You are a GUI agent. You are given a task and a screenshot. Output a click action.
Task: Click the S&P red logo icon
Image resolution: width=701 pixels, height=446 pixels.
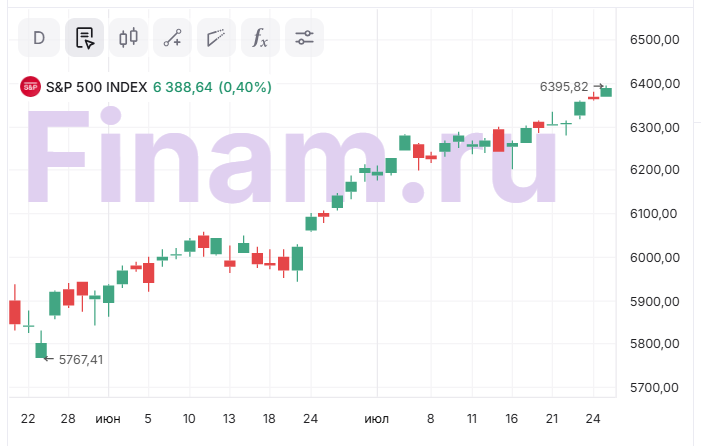tap(30, 87)
